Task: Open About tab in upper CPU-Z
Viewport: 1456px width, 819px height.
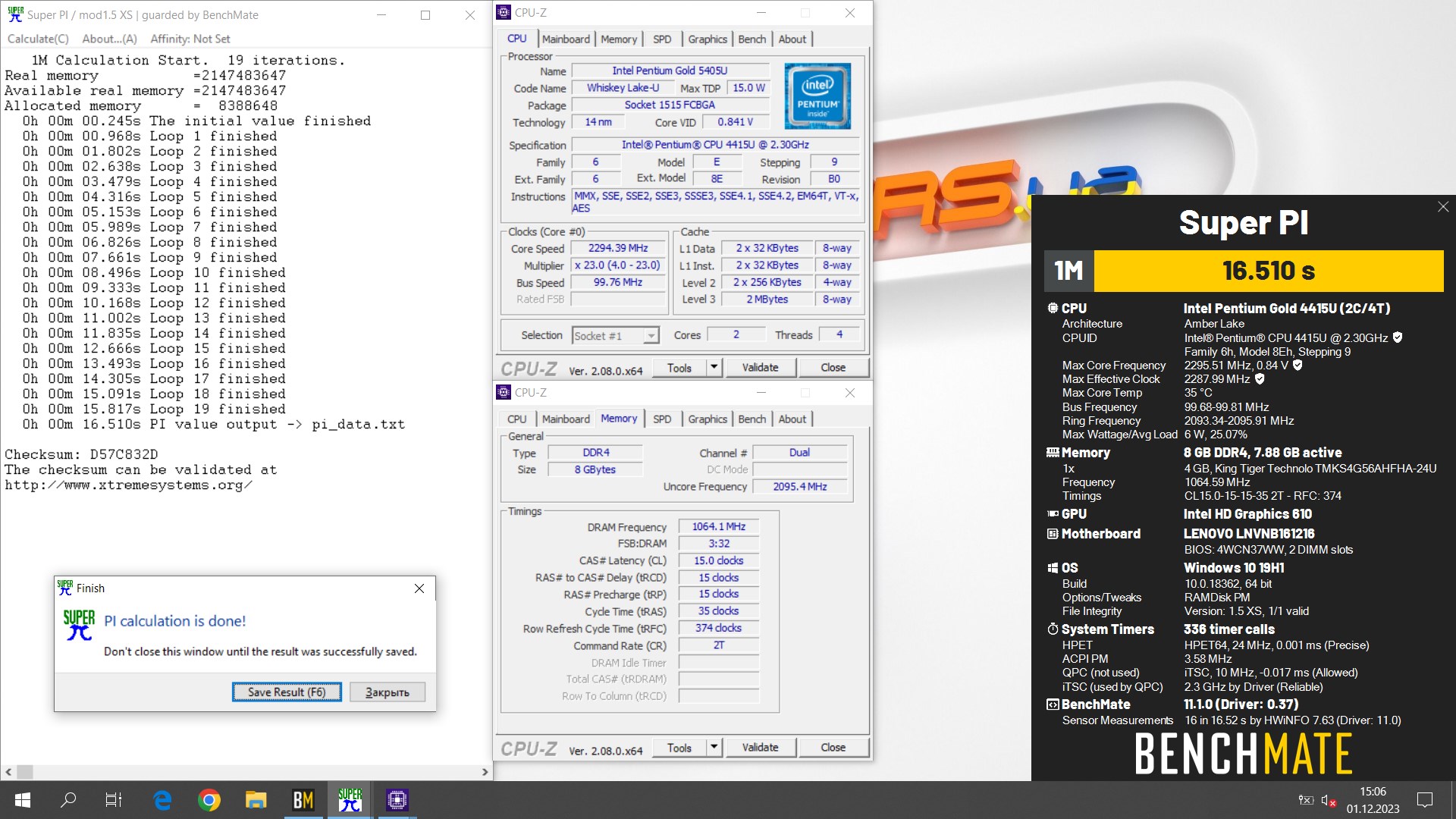Action: tap(792, 39)
